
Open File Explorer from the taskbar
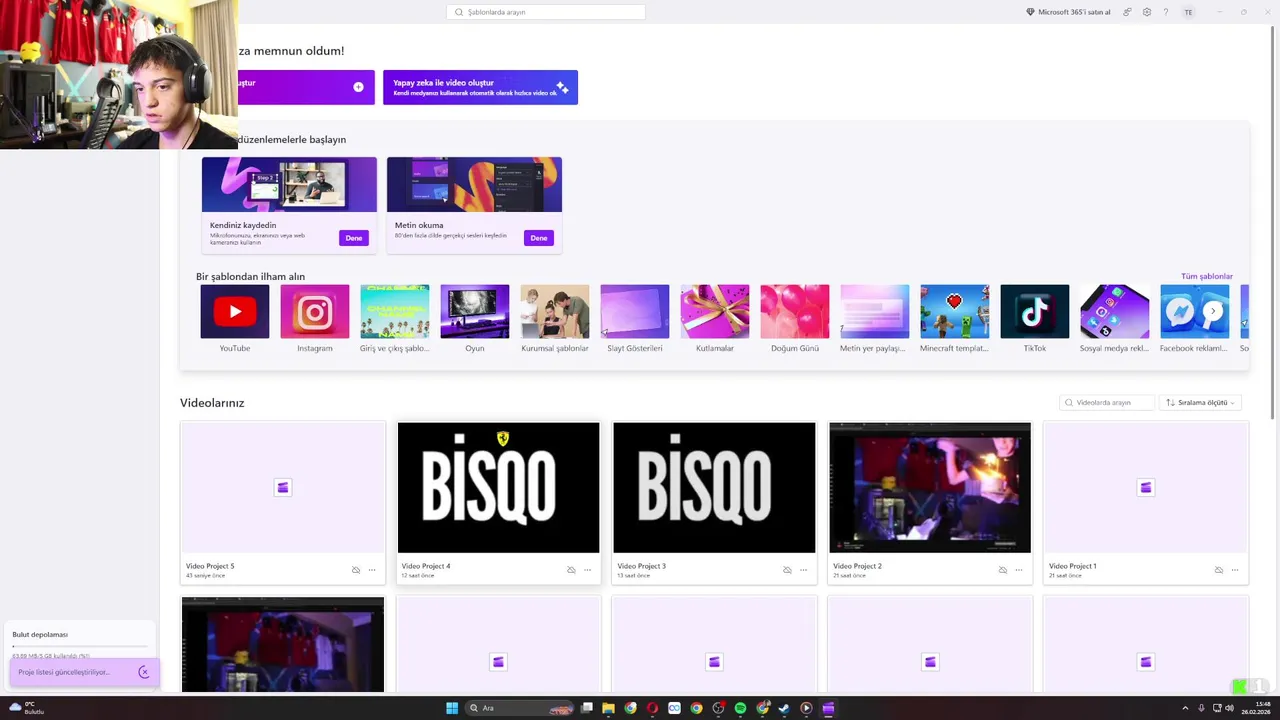point(608,708)
